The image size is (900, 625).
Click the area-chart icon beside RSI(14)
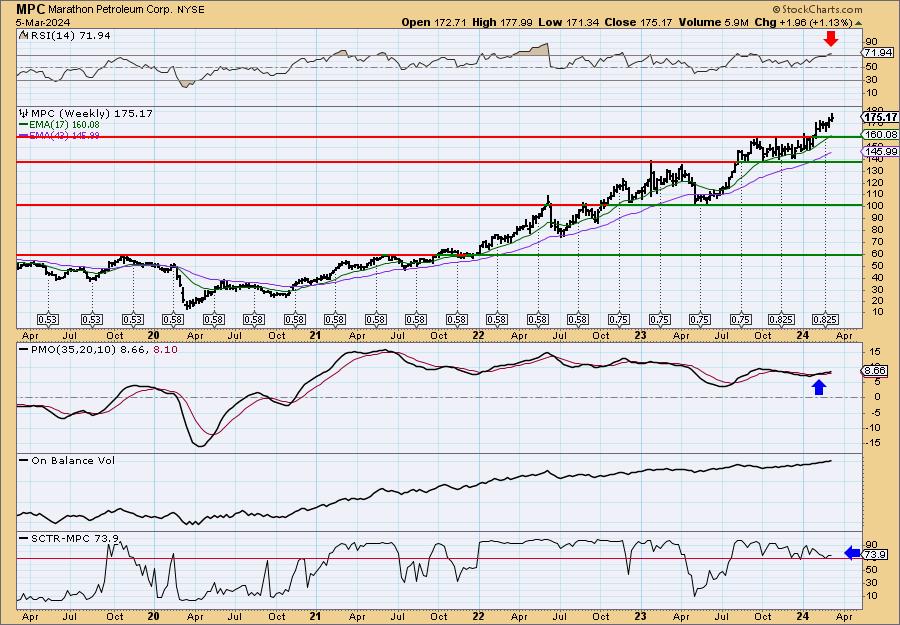(22, 35)
